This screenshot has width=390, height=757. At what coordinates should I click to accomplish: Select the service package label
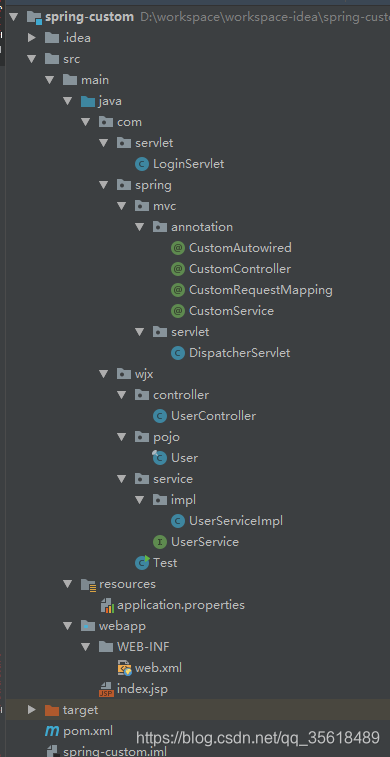[x=173, y=479]
